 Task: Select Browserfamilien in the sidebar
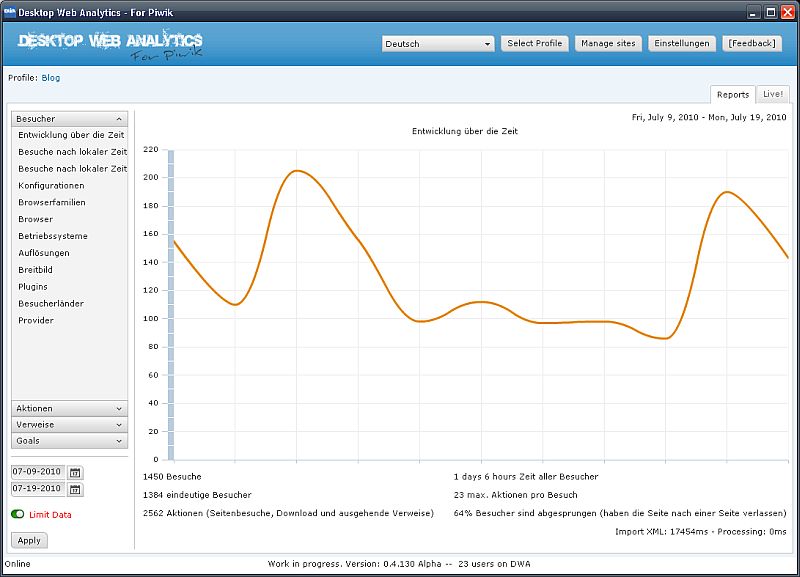click(52, 202)
